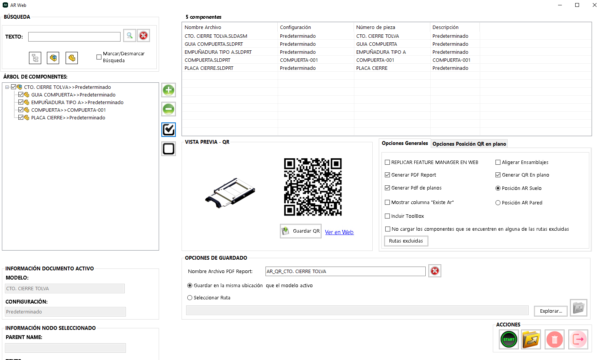Click into the TEXTO search field
This screenshot has height=360, width=600.
pyautogui.click(x=74, y=37)
